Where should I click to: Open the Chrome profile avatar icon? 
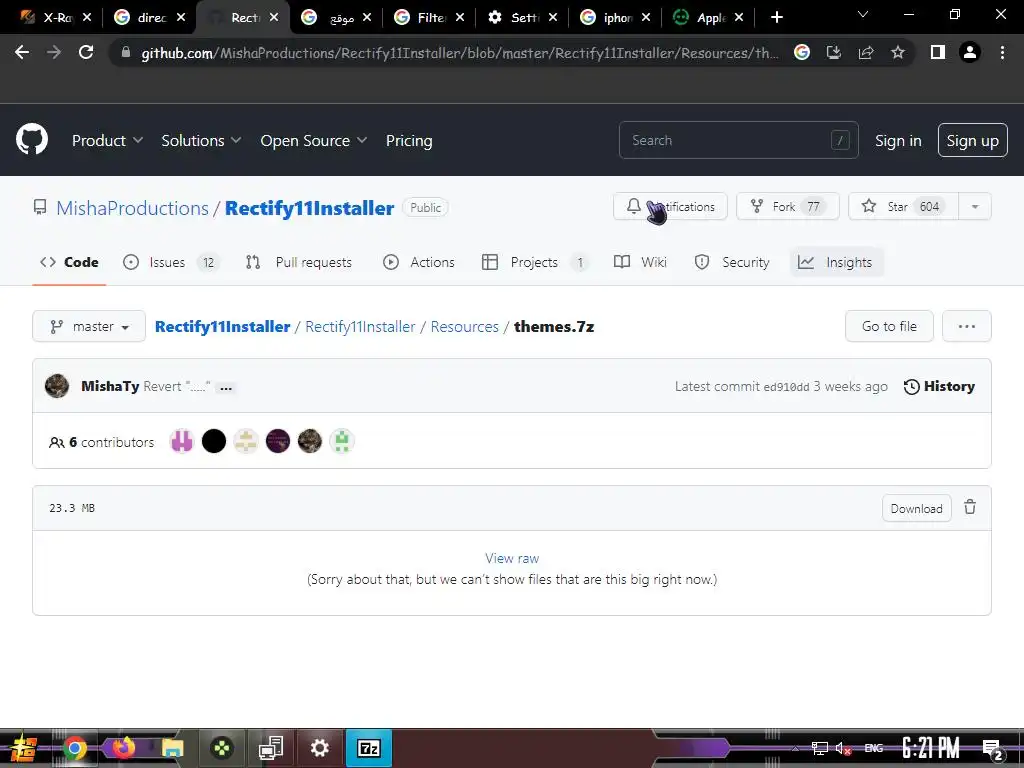pyautogui.click(x=970, y=52)
